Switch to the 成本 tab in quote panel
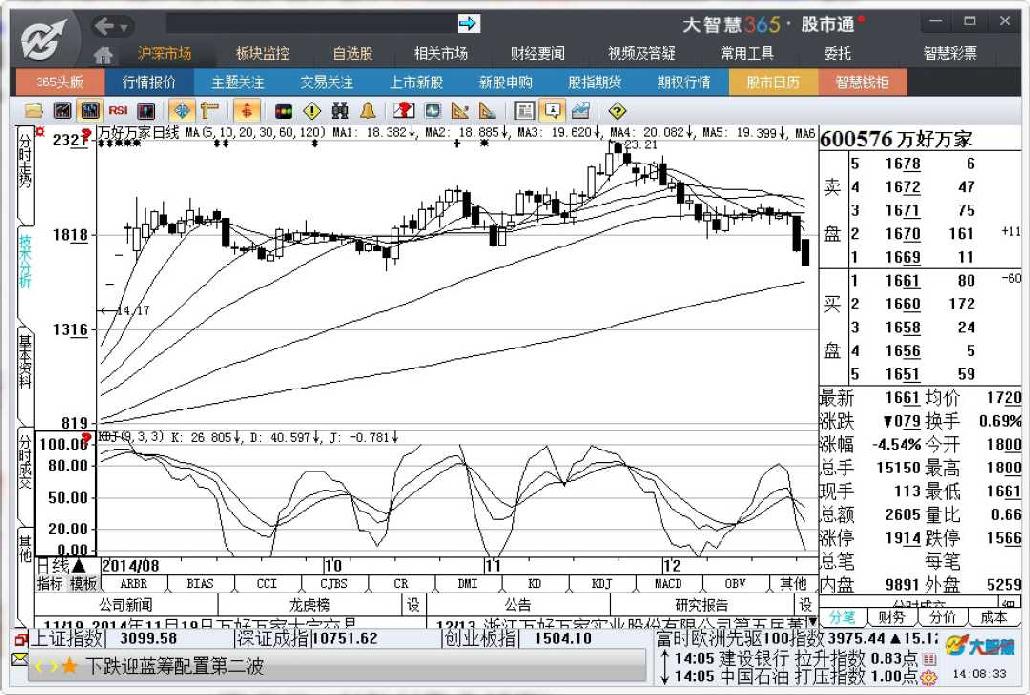1030x695 pixels. click(993, 617)
